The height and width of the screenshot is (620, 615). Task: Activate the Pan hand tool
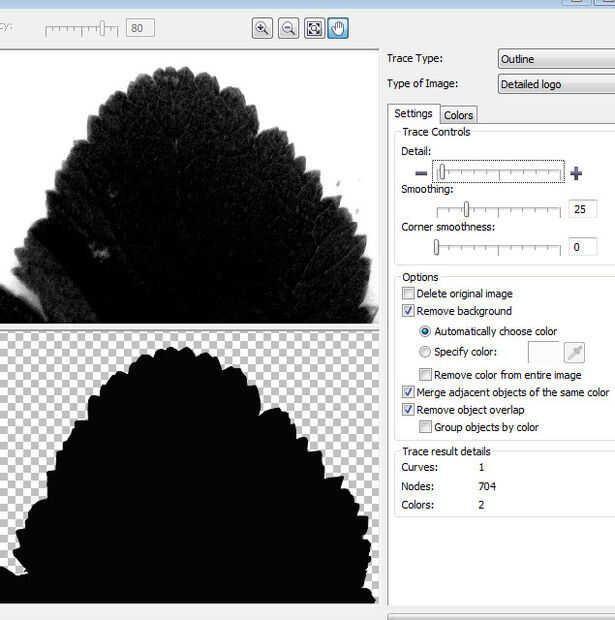tap(338, 28)
